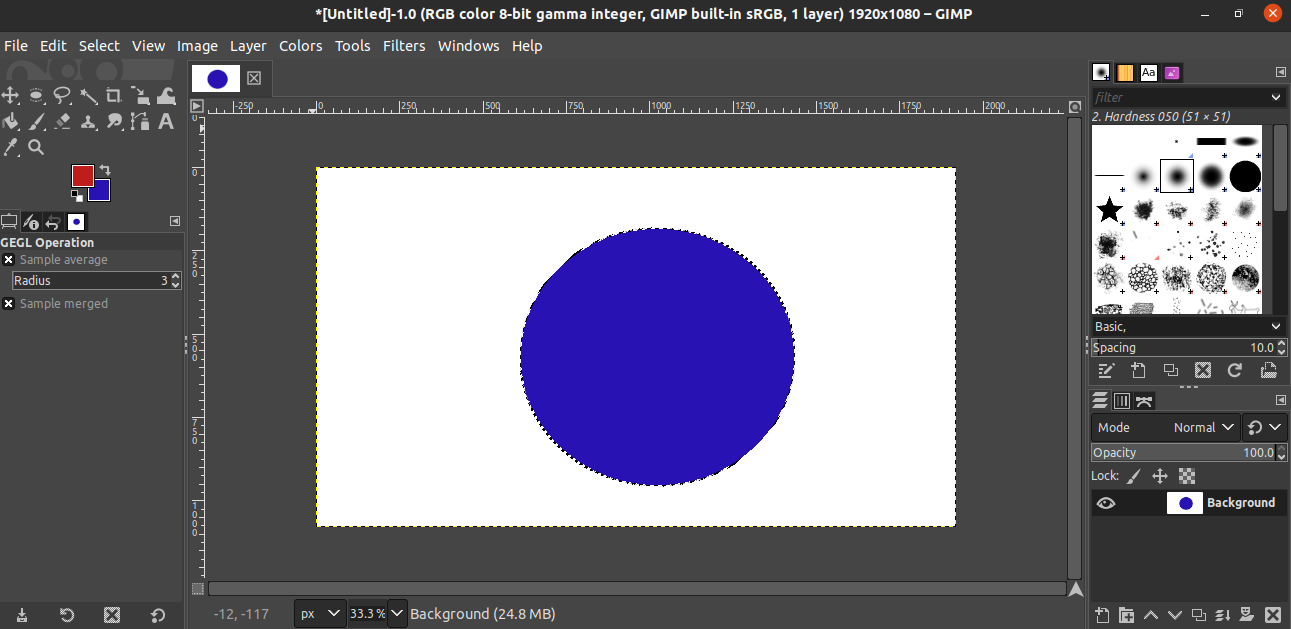Screen dimensions: 1291x629
Task: Open the zoom percentage dropdown
Action: 397,613
